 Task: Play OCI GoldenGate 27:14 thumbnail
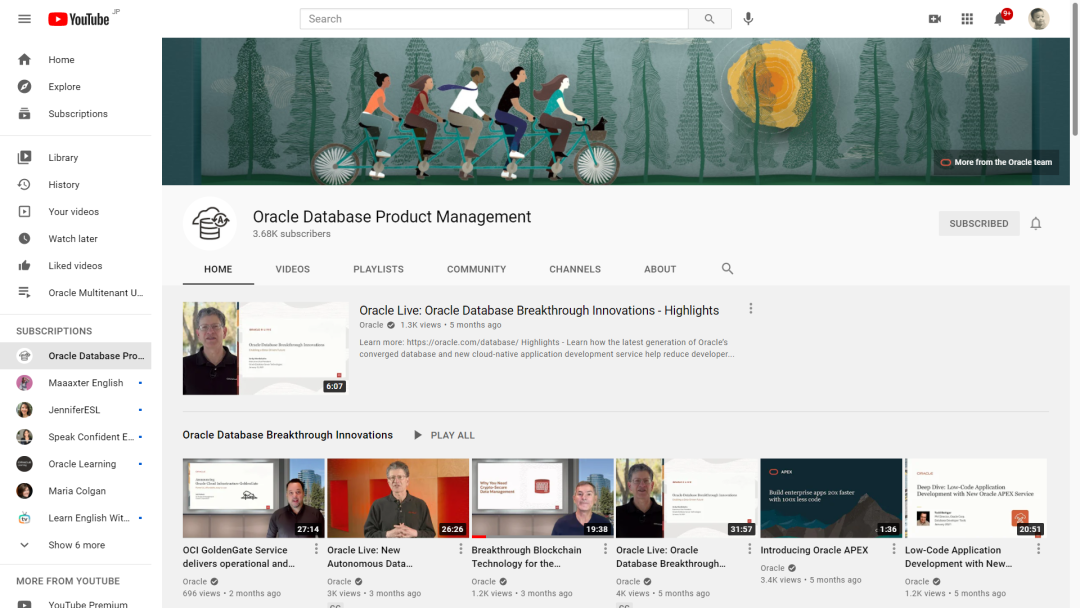tap(253, 498)
